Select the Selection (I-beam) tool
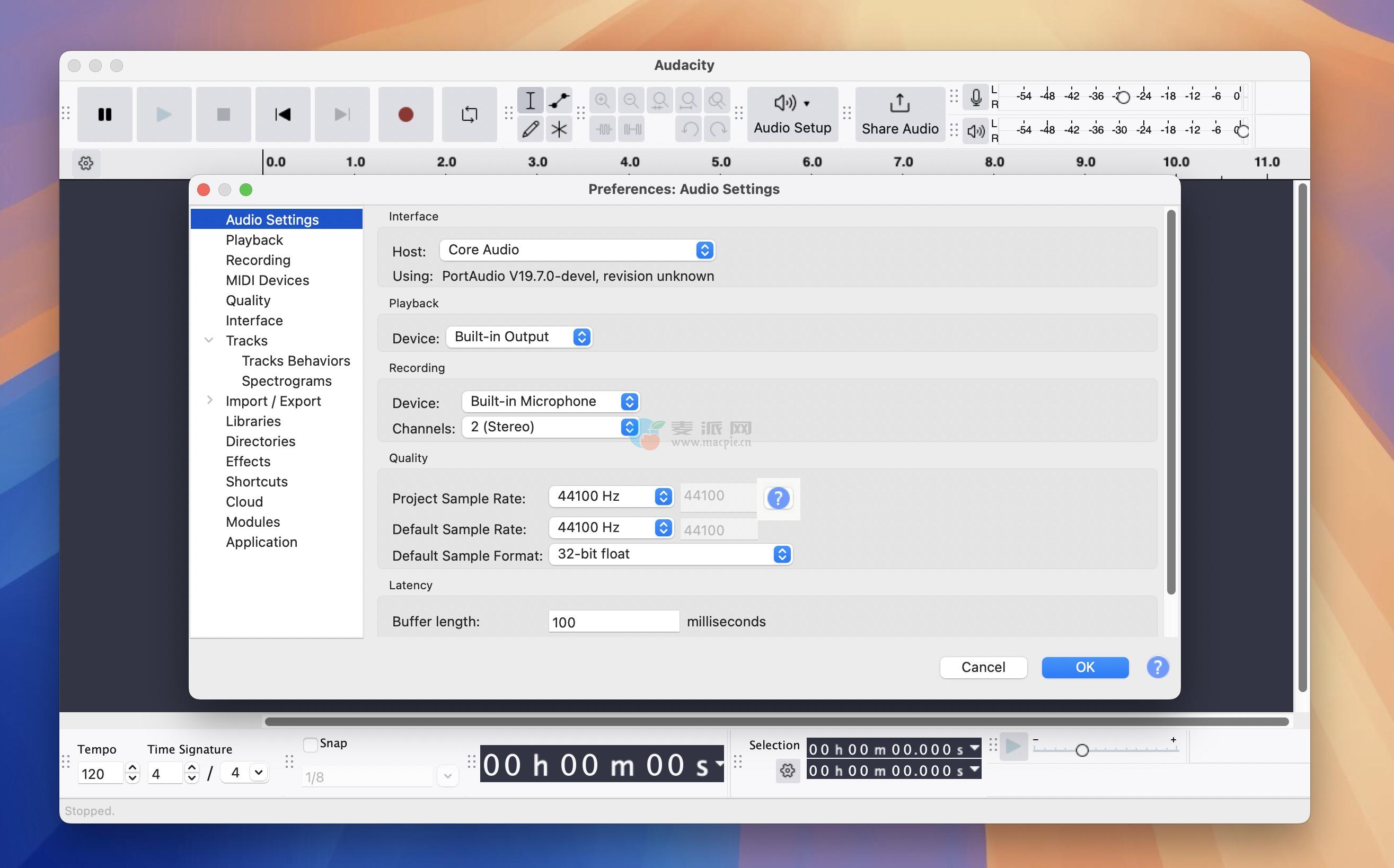The width and height of the screenshot is (1394, 868). pyautogui.click(x=530, y=101)
